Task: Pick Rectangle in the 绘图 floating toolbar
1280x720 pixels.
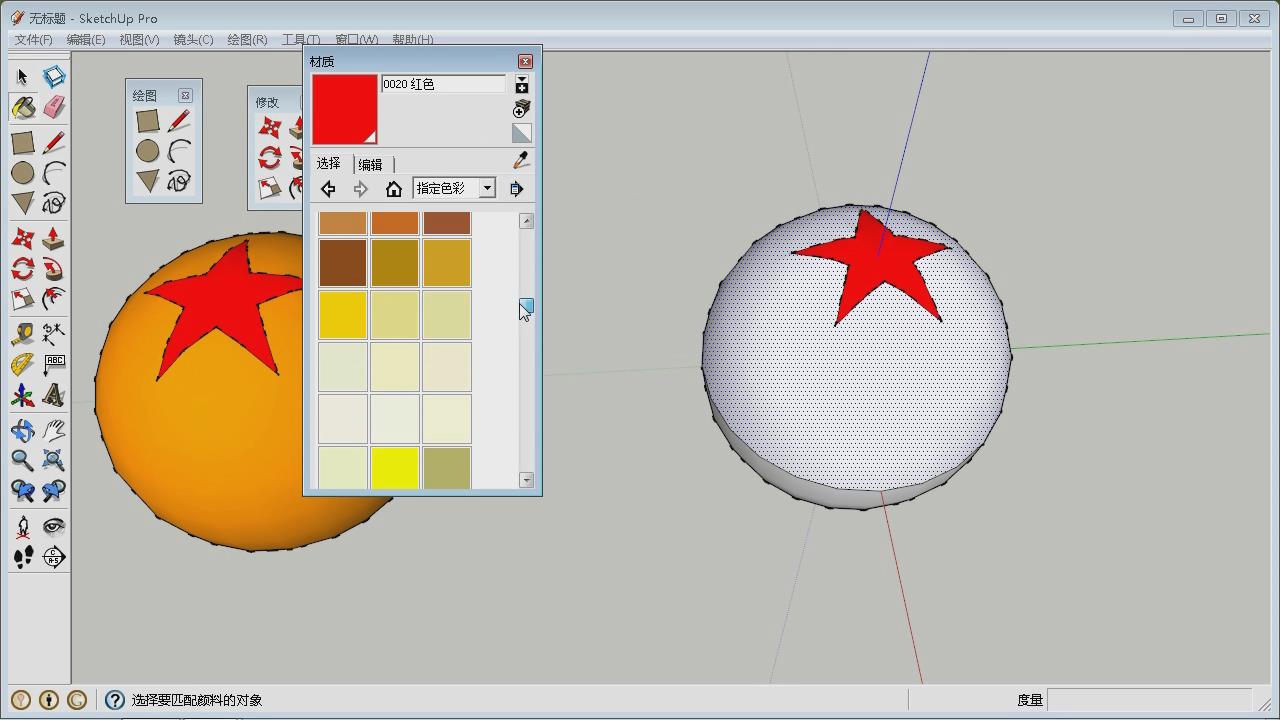Action: (147, 121)
